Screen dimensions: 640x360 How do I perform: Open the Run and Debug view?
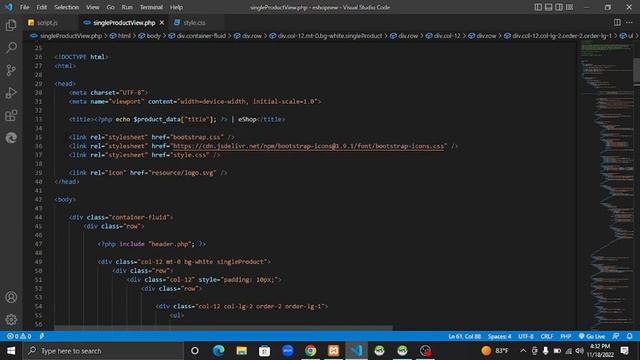pos(11,93)
